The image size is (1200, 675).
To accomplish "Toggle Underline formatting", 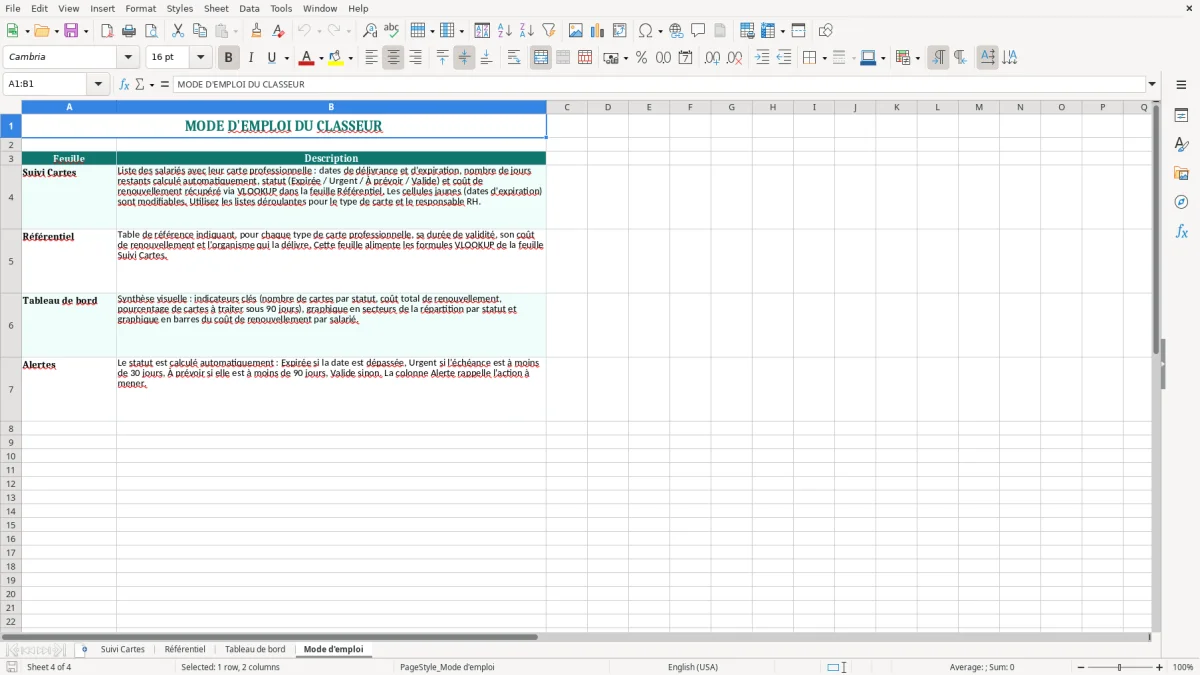I will (270, 58).
